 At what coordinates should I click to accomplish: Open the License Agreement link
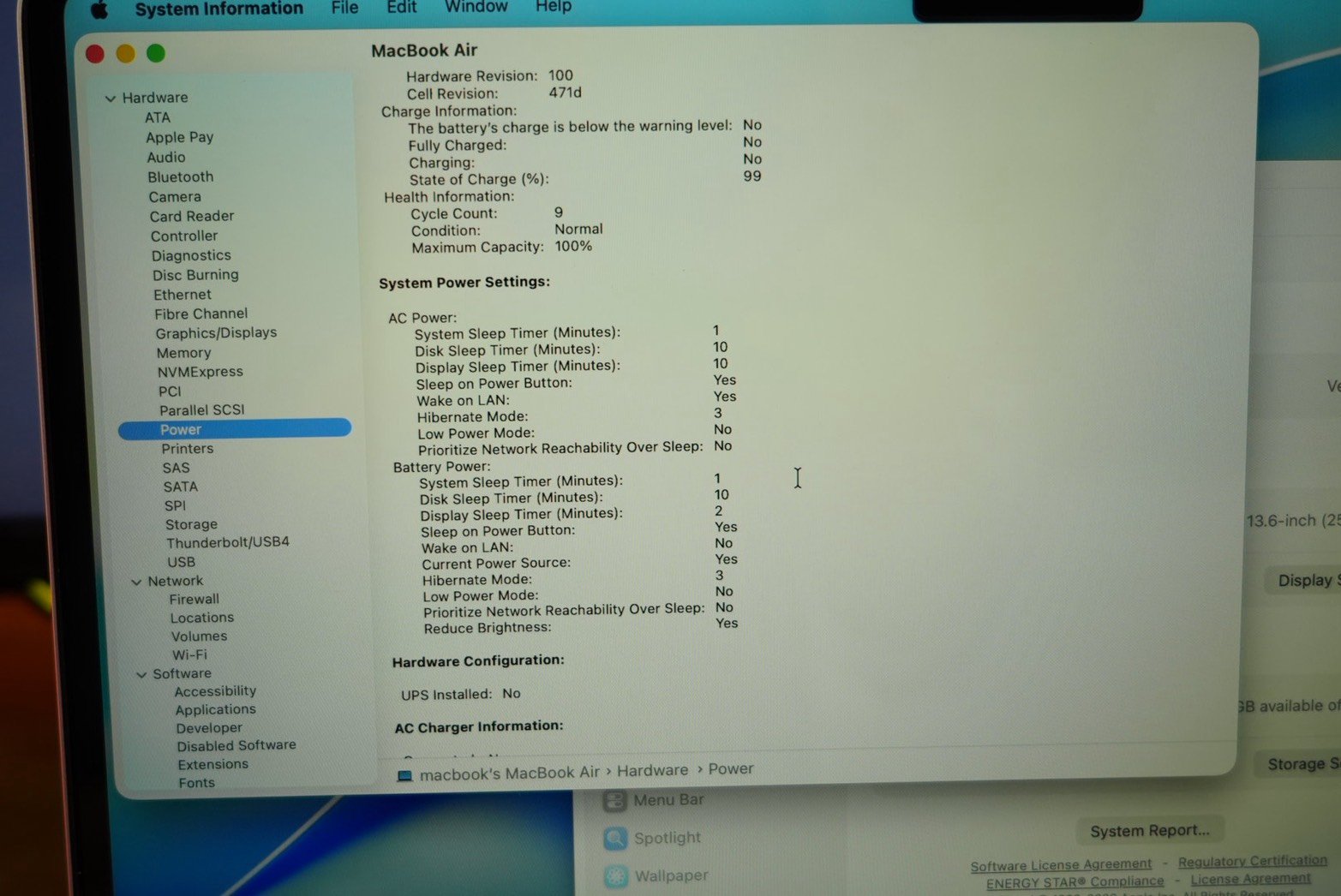(1250, 879)
